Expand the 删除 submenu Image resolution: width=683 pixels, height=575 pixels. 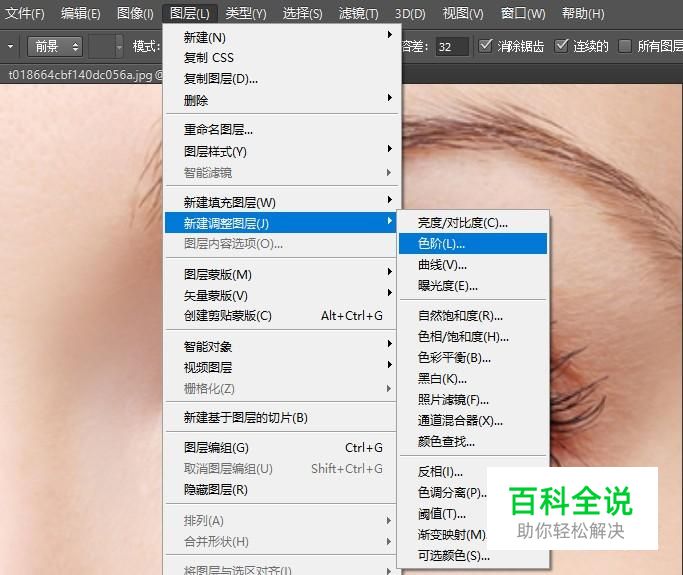(x=281, y=100)
